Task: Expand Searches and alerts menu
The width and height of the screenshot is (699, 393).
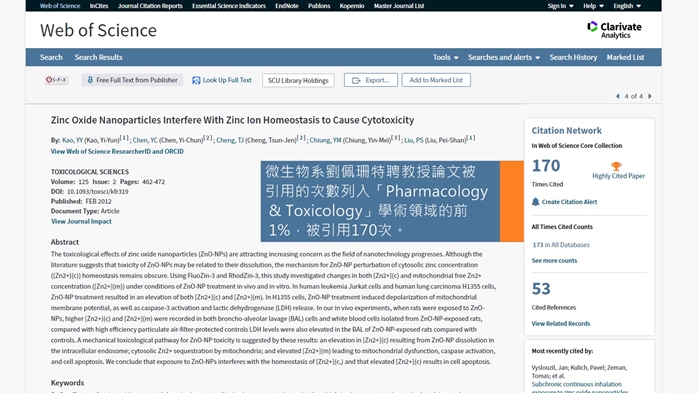Action: (x=504, y=57)
